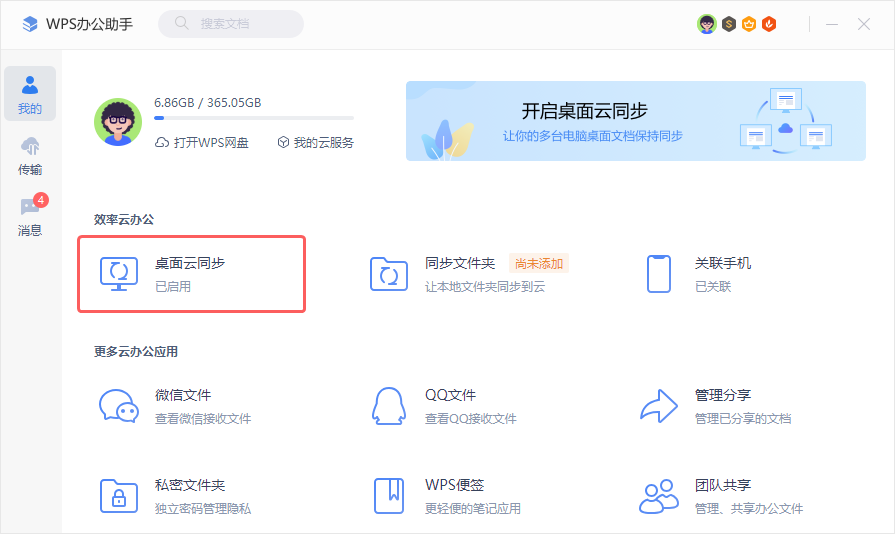Viewport: 895px width, 534px height.
Task: Switch to the 传输 sidebar tab
Action: click(30, 156)
